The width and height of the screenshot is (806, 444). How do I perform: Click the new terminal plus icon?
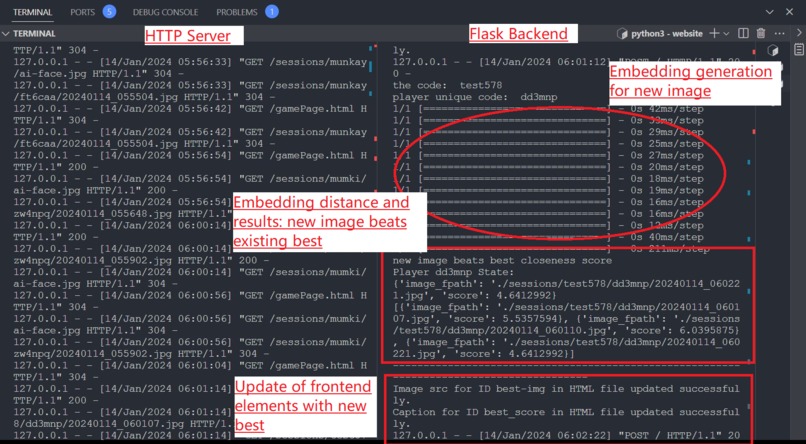point(713,33)
